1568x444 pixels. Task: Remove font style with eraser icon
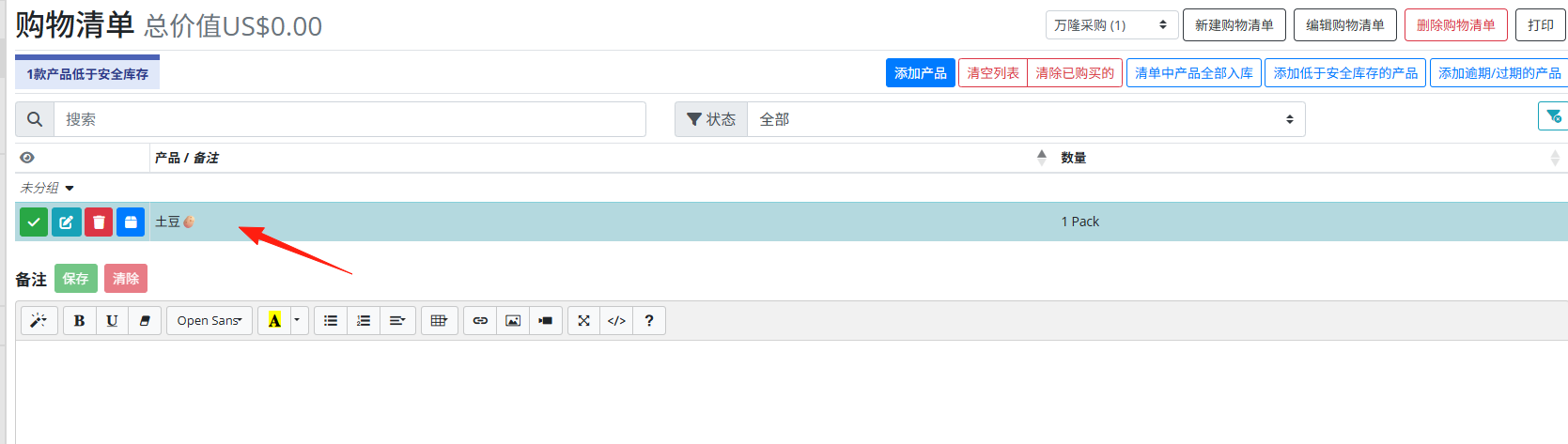[x=145, y=321]
